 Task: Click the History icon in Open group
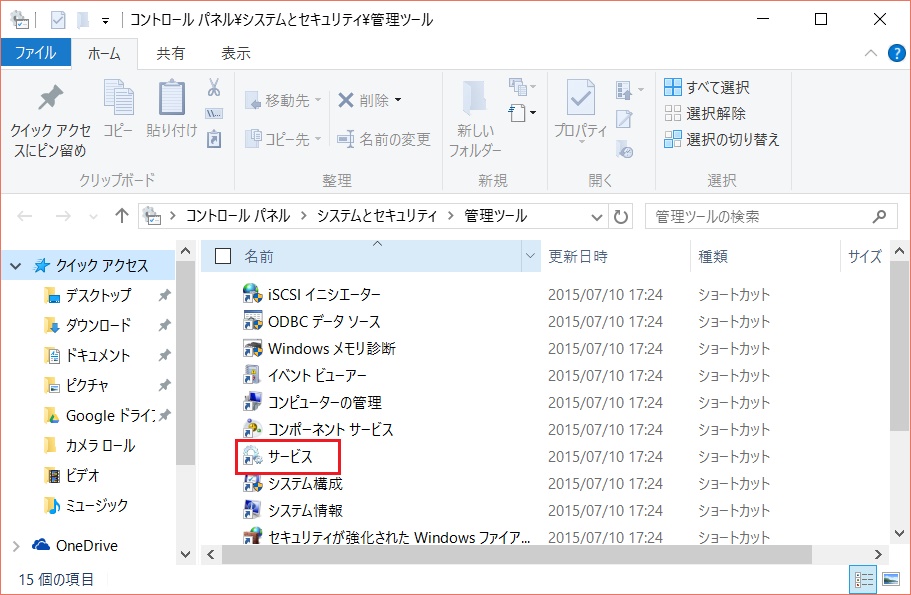pyautogui.click(x=625, y=149)
